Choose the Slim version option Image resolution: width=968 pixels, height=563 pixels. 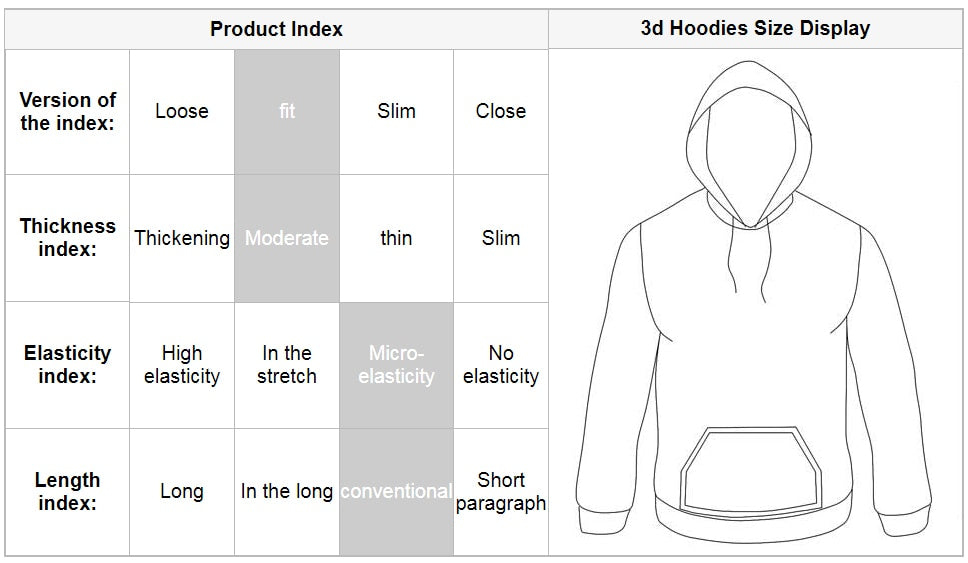point(396,112)
